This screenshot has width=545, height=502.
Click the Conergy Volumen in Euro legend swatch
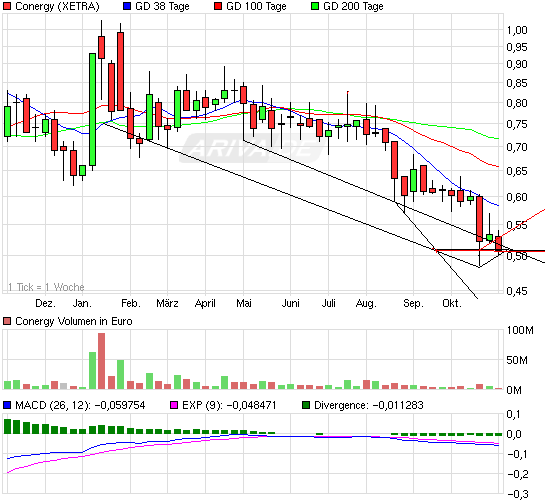7,321
